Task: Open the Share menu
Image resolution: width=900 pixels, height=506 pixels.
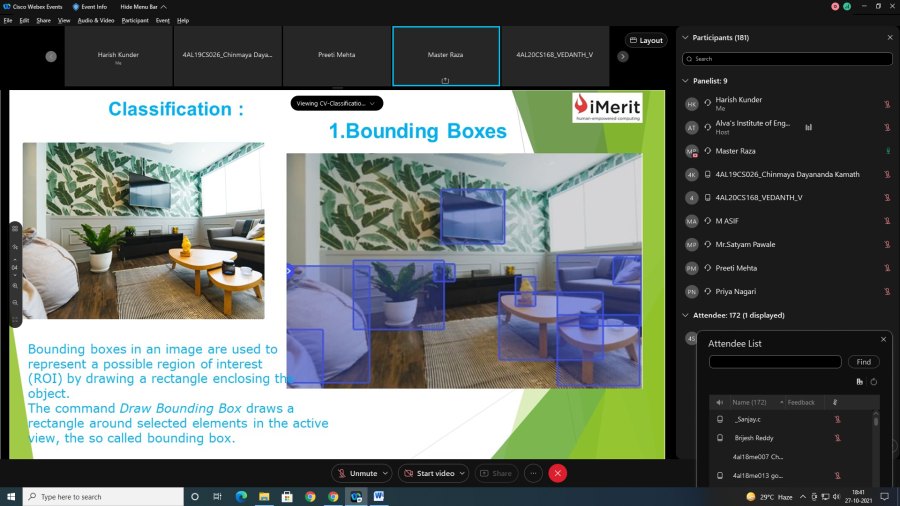Action: click(x=44, y=21)
